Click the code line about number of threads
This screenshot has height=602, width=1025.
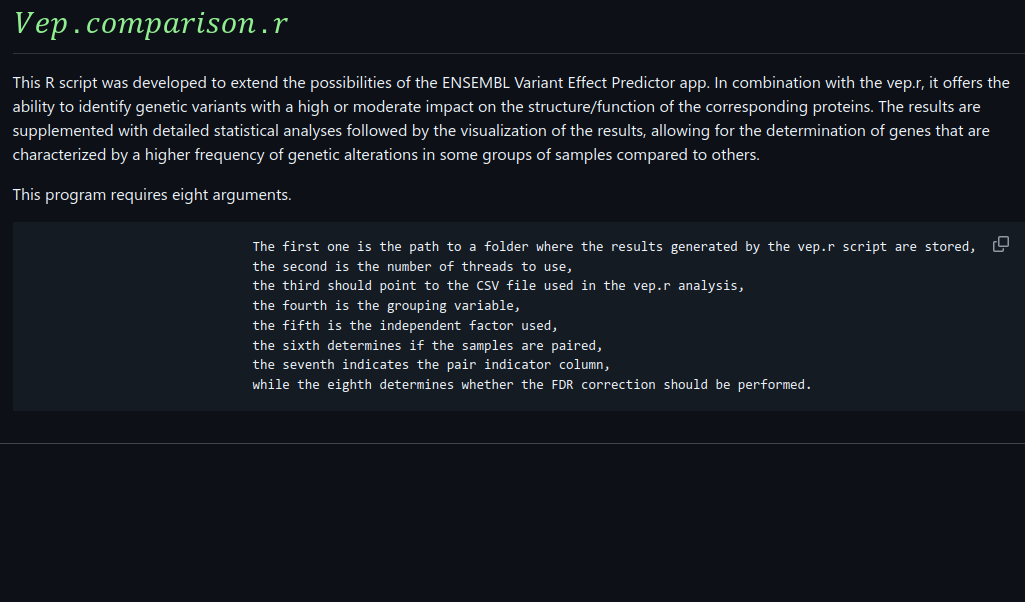tap(412, 266)
